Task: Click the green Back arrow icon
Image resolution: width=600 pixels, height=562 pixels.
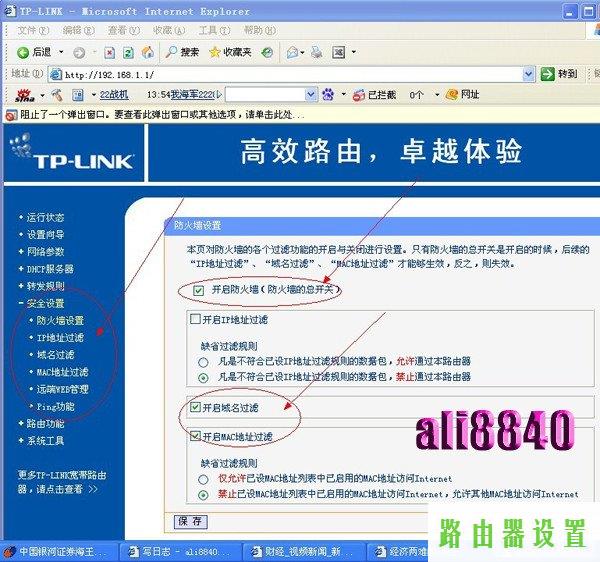Action: [x=23, y=52]
